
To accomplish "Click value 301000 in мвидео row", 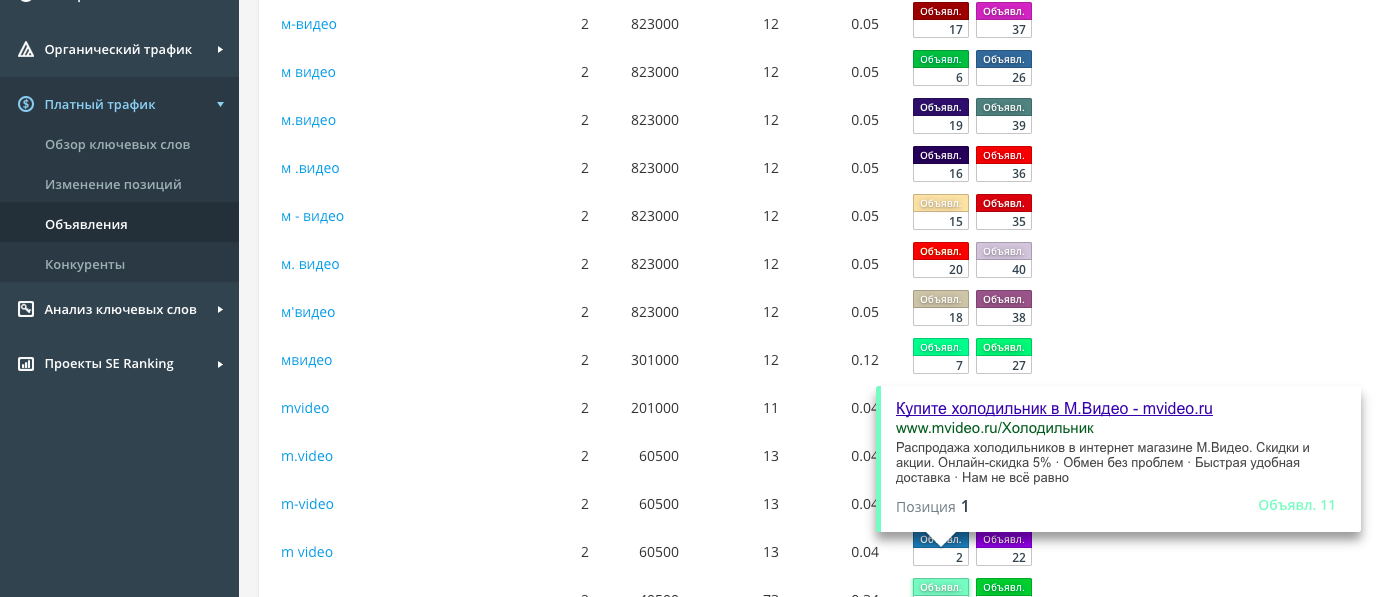I will (655, 360).
